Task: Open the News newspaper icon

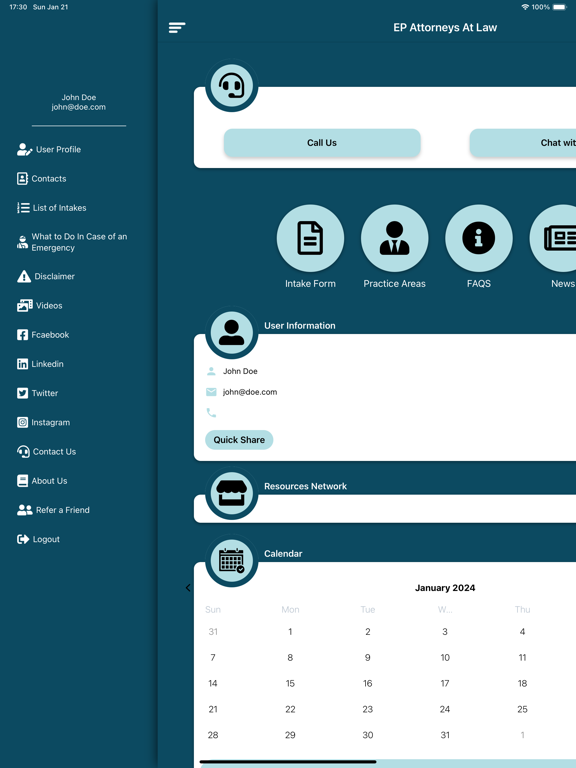Action: pyautogui.click(x=553, y=238)
